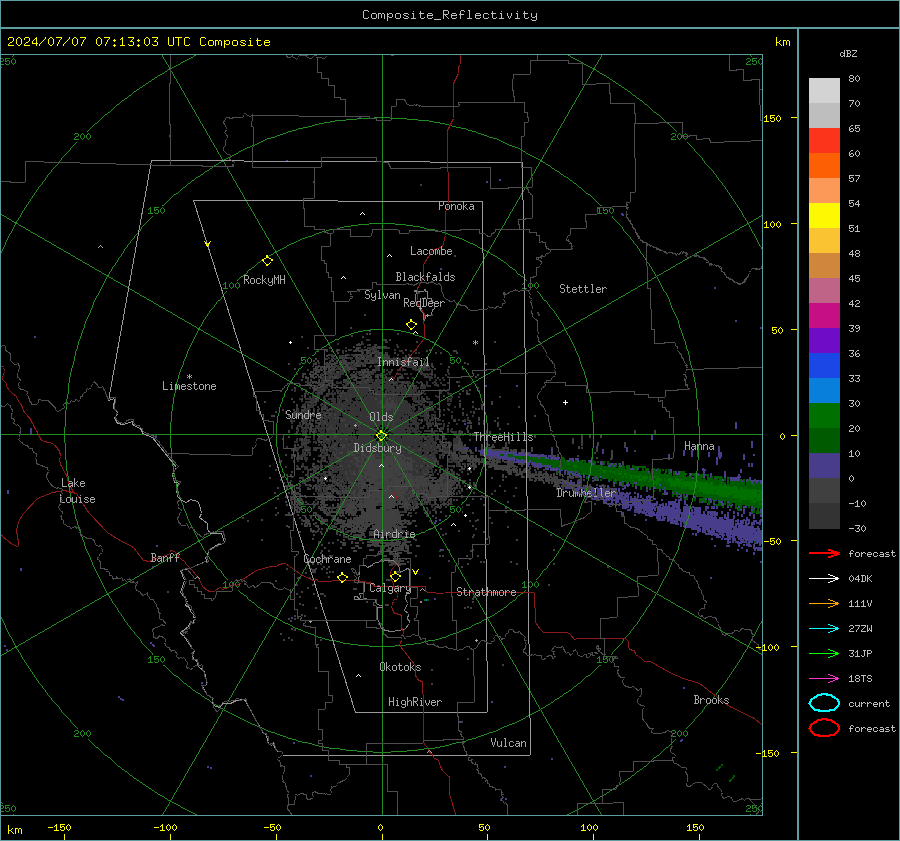
Task: Select the yellow 54 dBZ color swatch
Action: coord(824,216)
